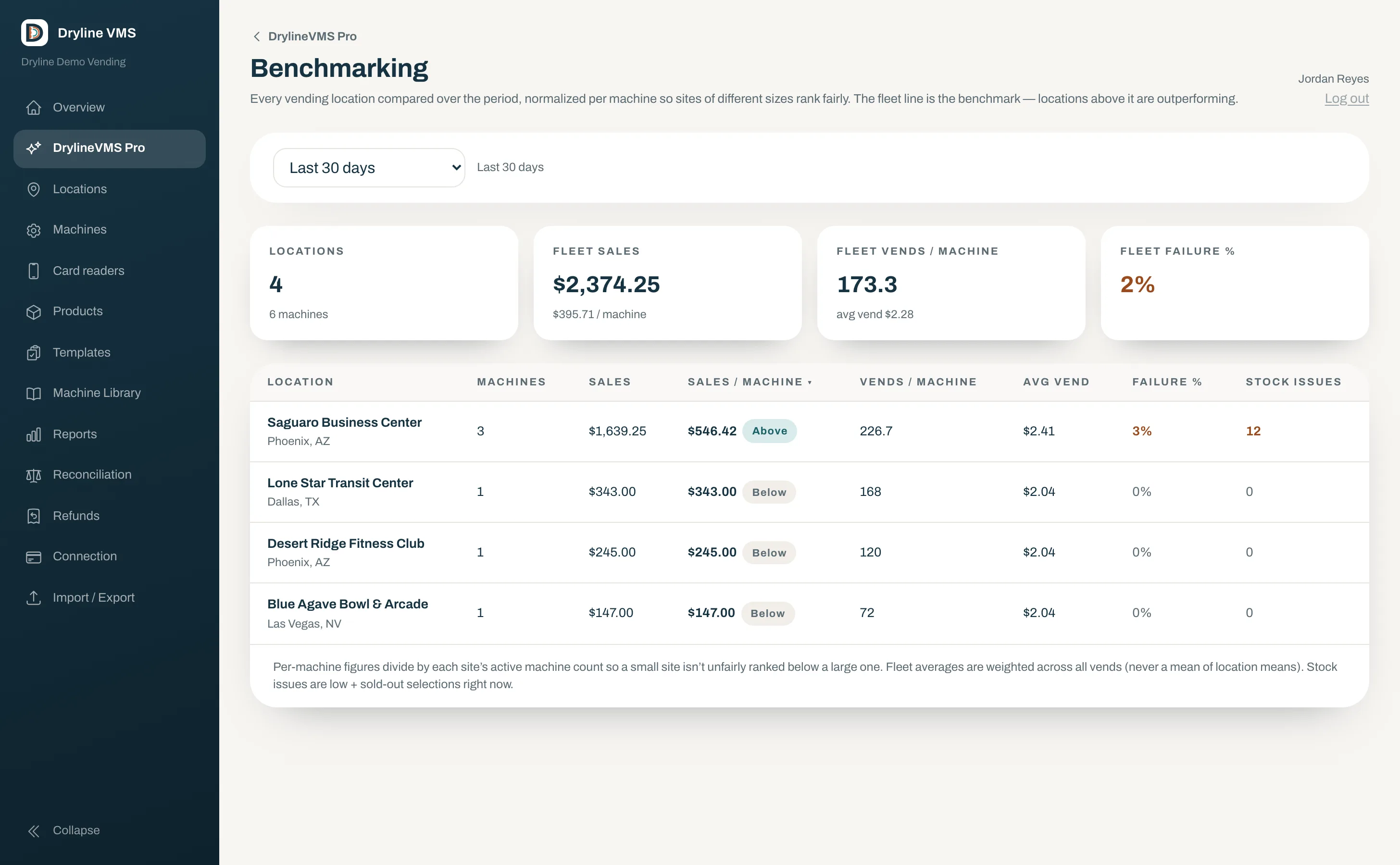Open Import / Export

(109, 598)
